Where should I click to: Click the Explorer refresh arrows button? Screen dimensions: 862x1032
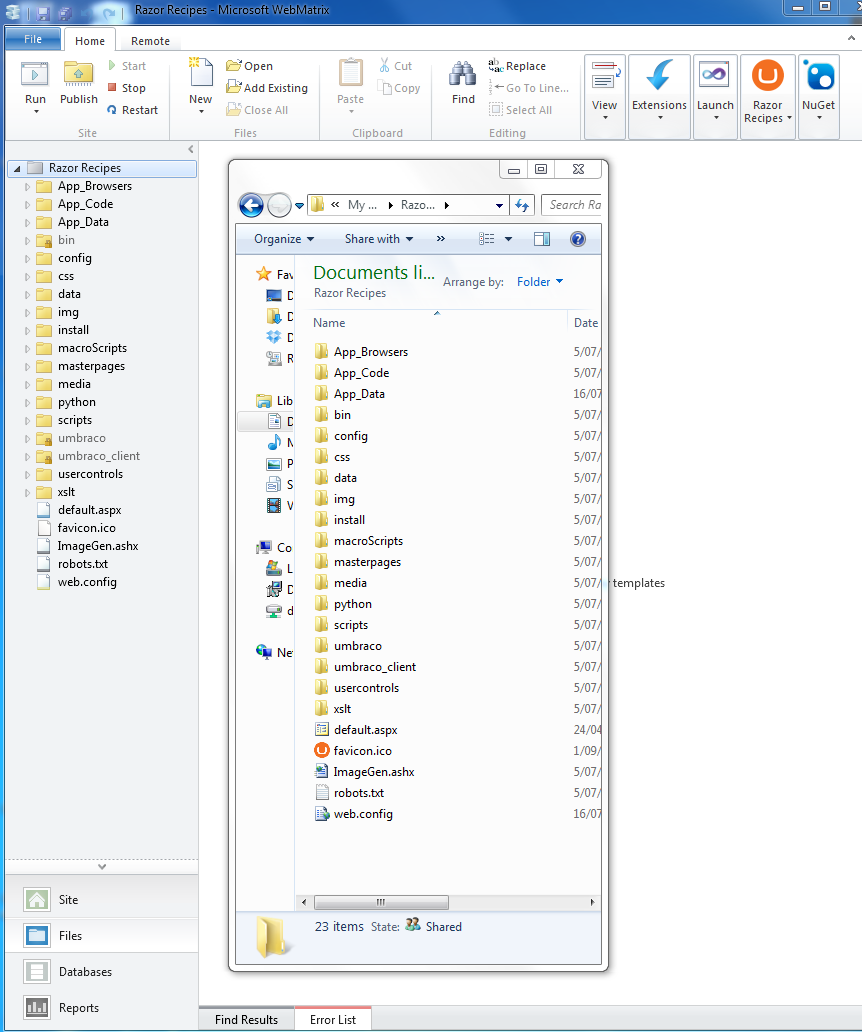tap(522, 205)
